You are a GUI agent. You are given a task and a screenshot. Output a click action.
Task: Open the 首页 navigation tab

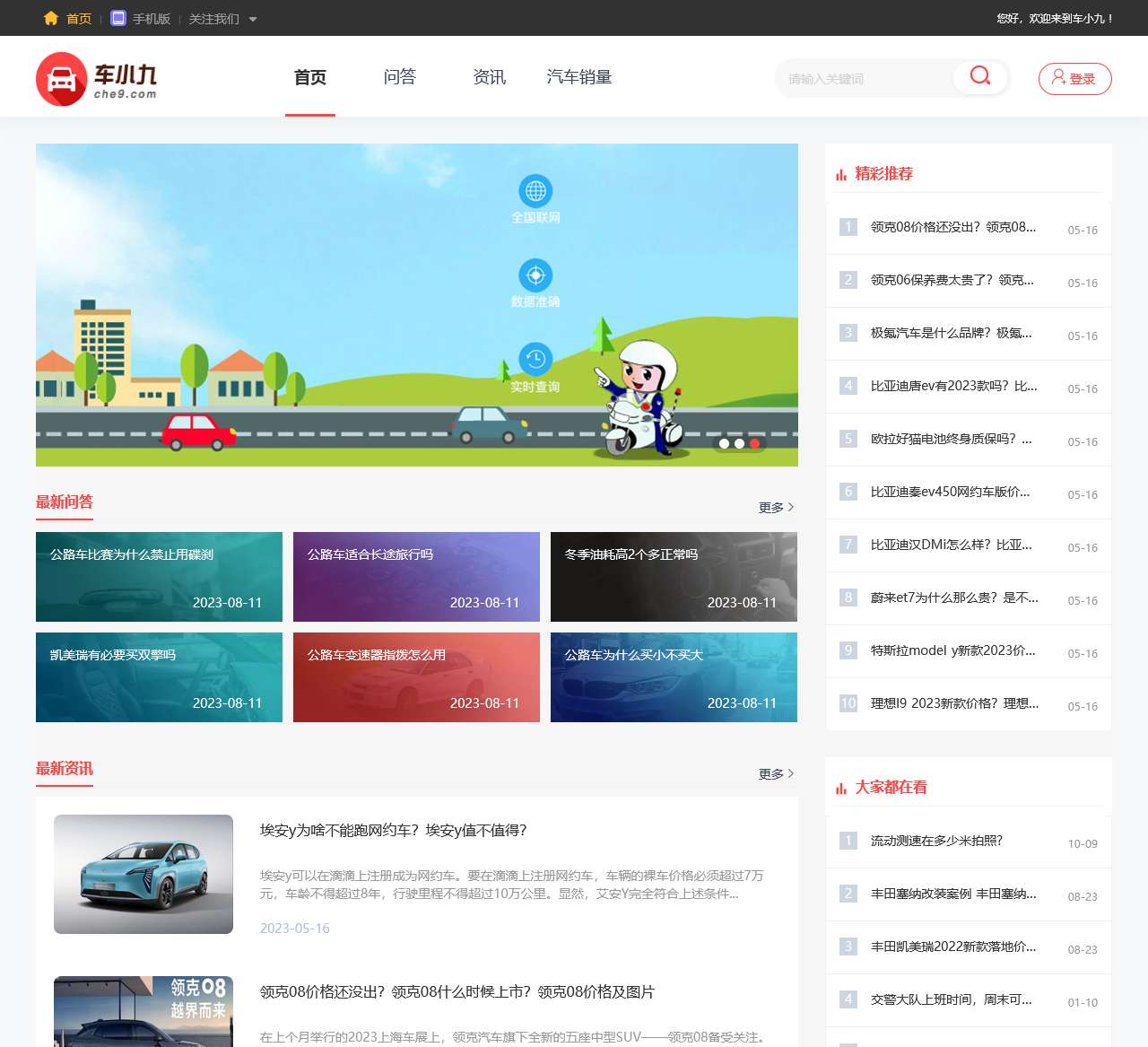coord(310,77)
